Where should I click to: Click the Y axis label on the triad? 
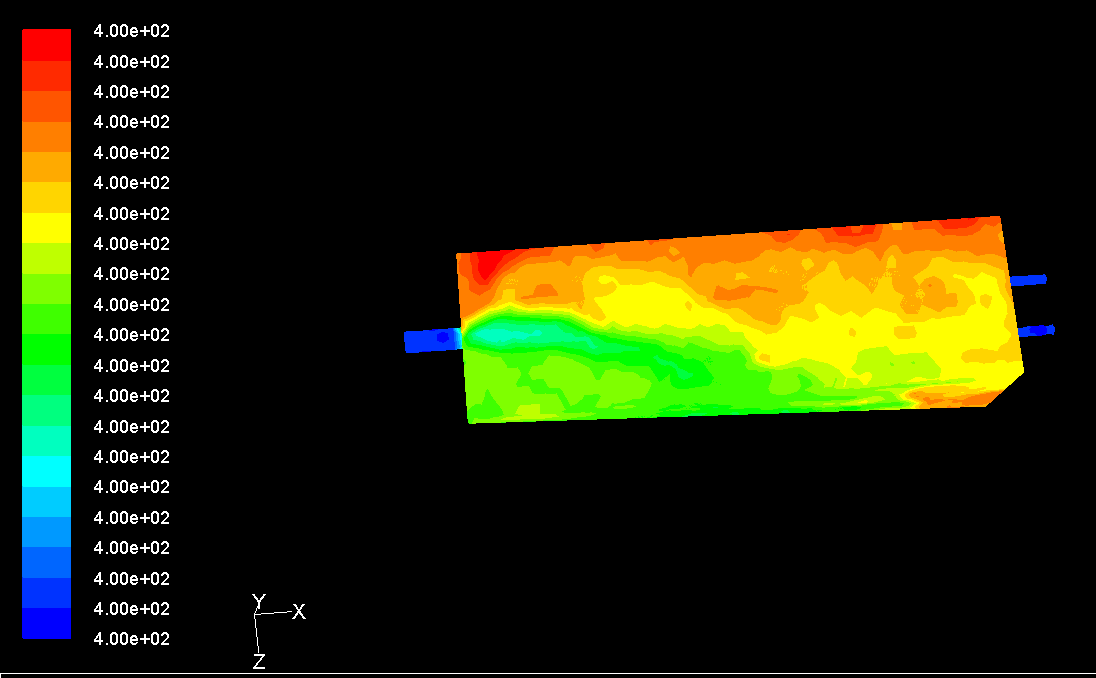258,601
